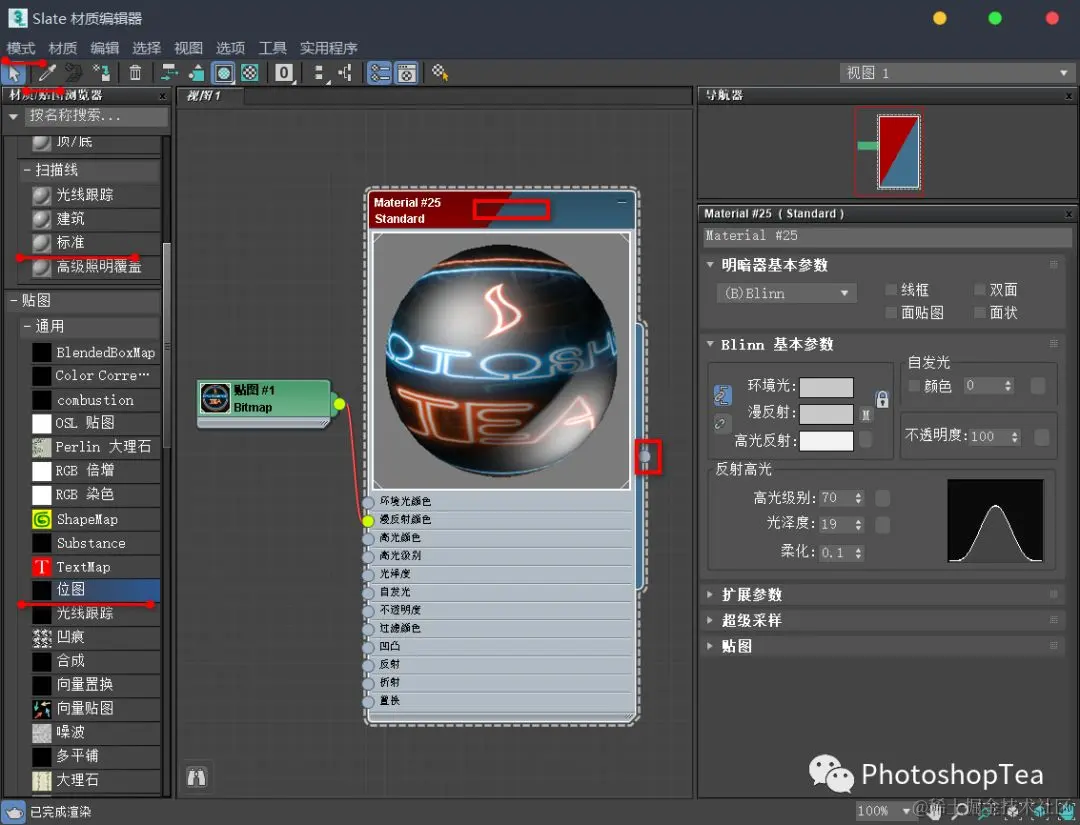The height and width of the screenshot is (825, 1080).
Task: Click the Lay Out All vertical icon
Action: [x=319, y=72]
